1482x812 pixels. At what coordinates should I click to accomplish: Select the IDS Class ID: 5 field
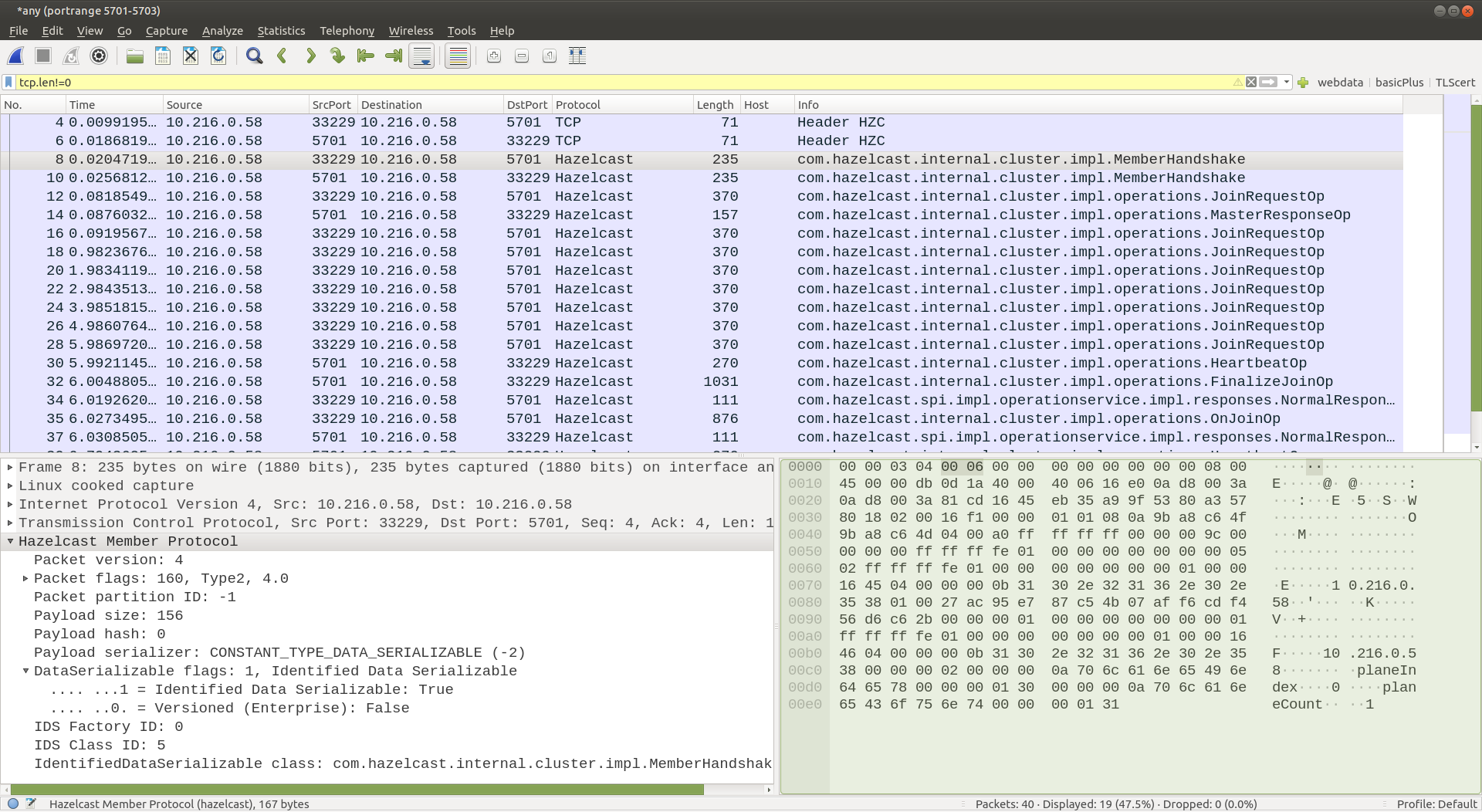pos(100,746)
